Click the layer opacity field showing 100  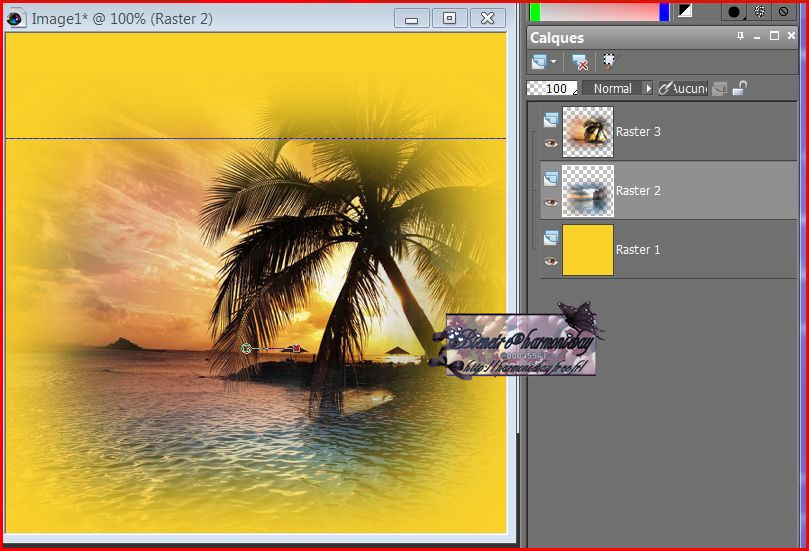552,88
